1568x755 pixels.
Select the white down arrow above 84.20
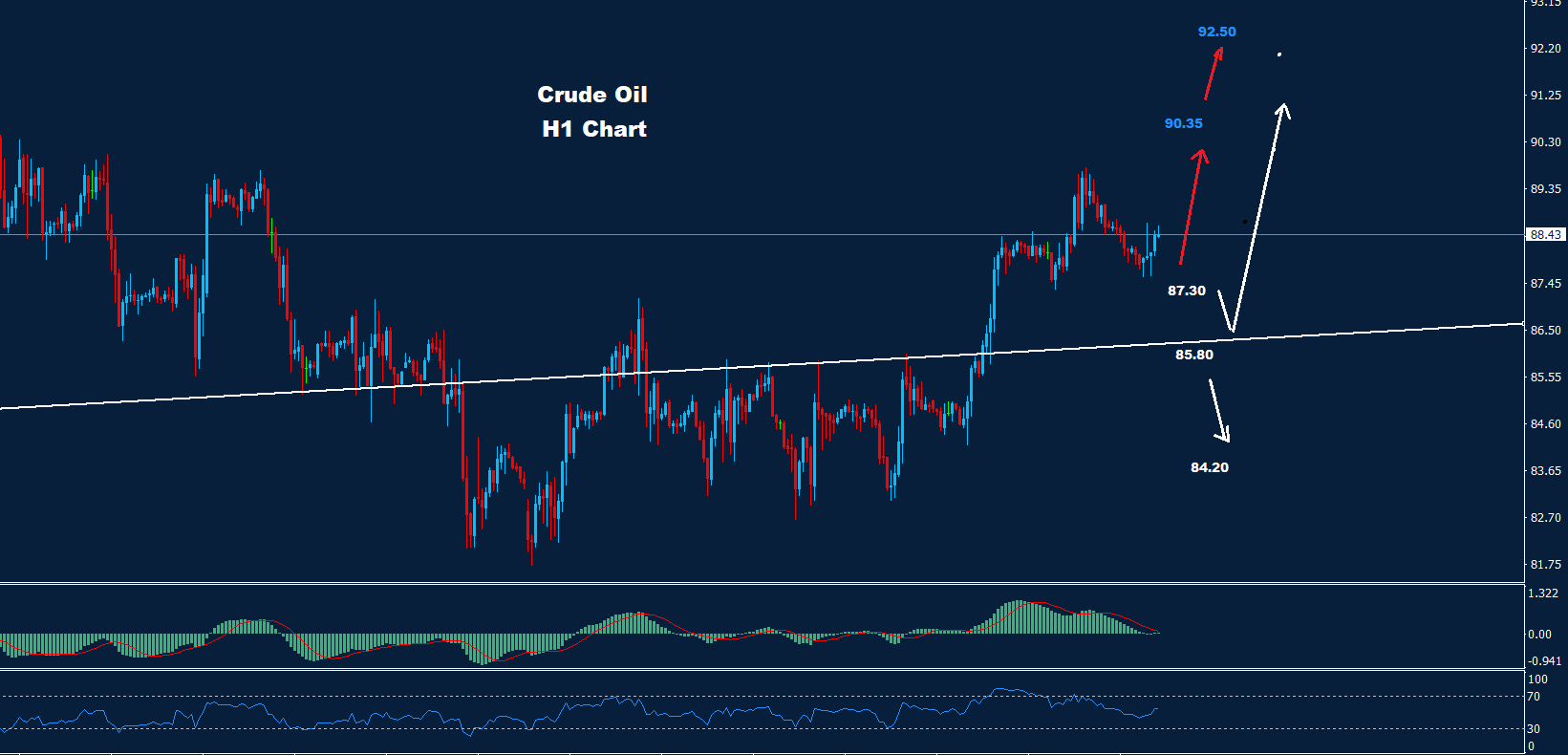1218,411
